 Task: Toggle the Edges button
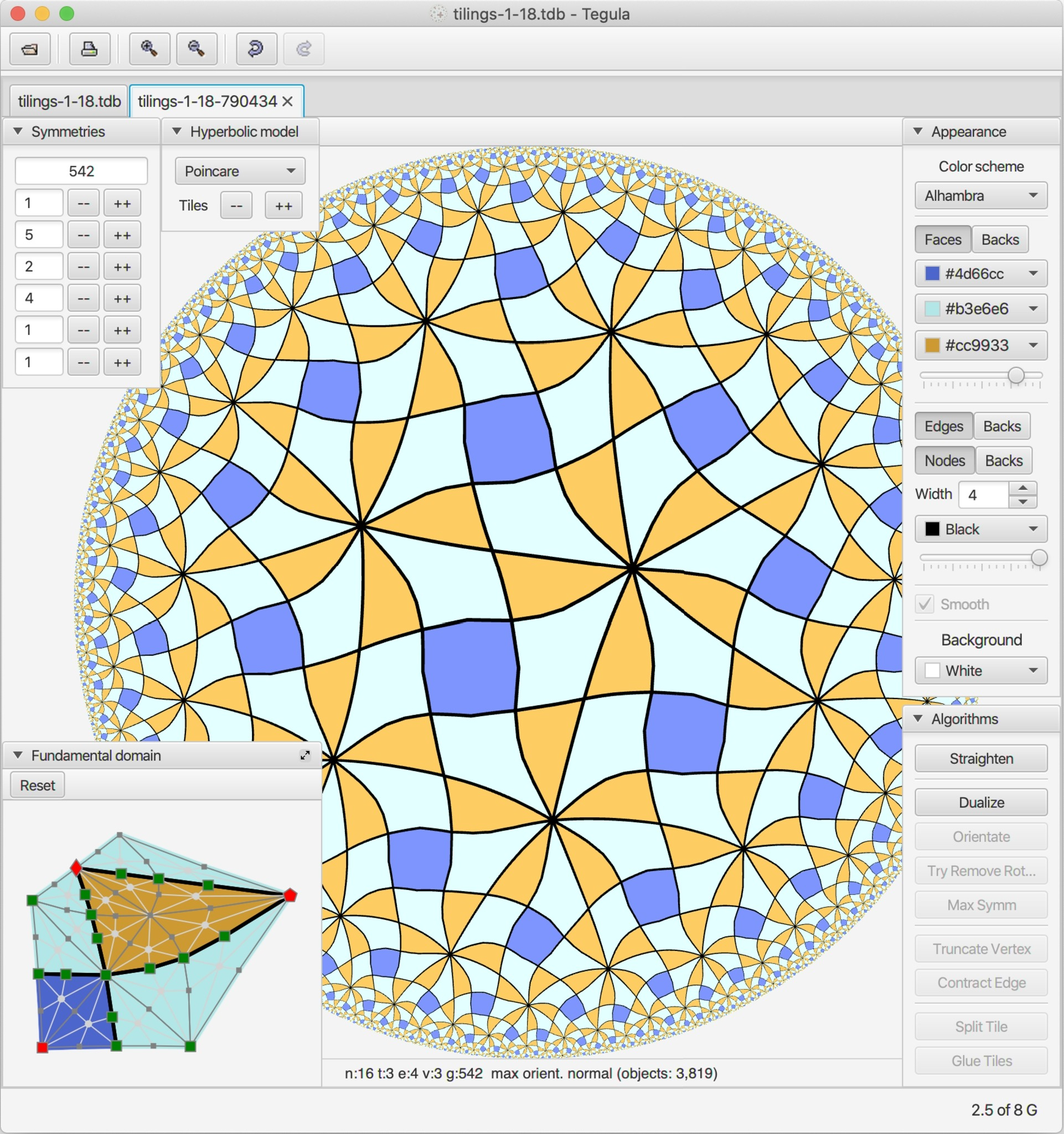pos(944,426)
